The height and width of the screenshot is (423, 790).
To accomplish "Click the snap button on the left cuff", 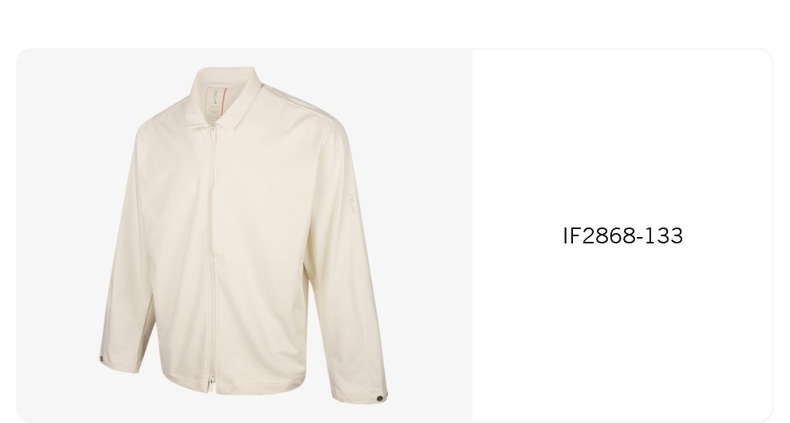I will coord(101,359).
